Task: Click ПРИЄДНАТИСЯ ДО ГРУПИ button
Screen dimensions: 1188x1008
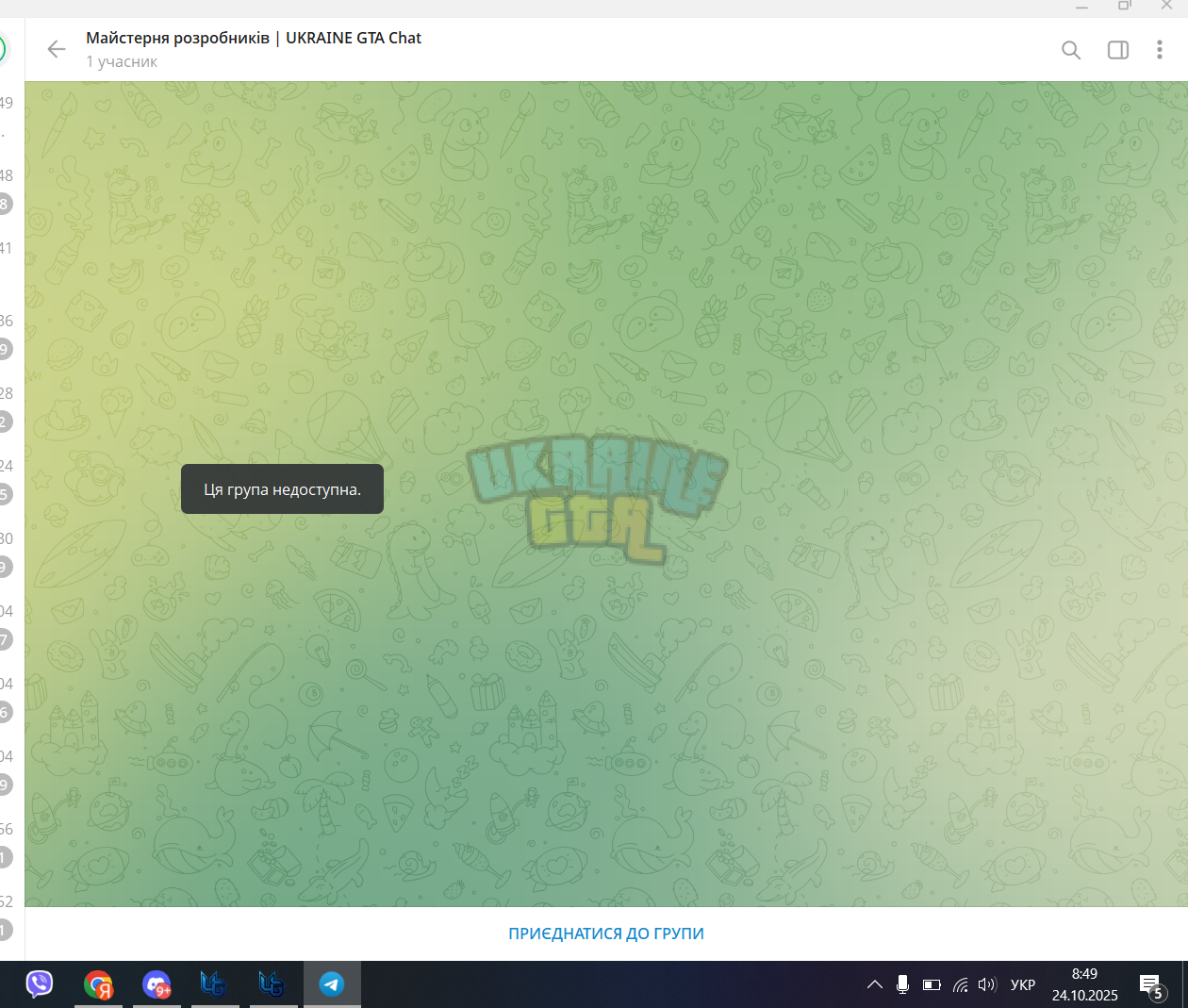Action: click(x=606, y=934)
